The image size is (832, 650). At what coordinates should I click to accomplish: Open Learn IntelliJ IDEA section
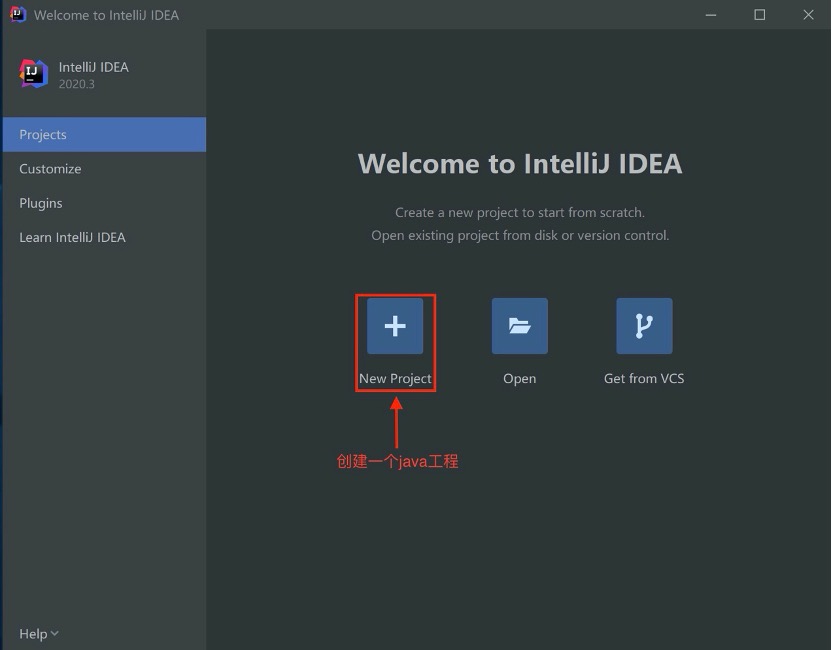104,237
